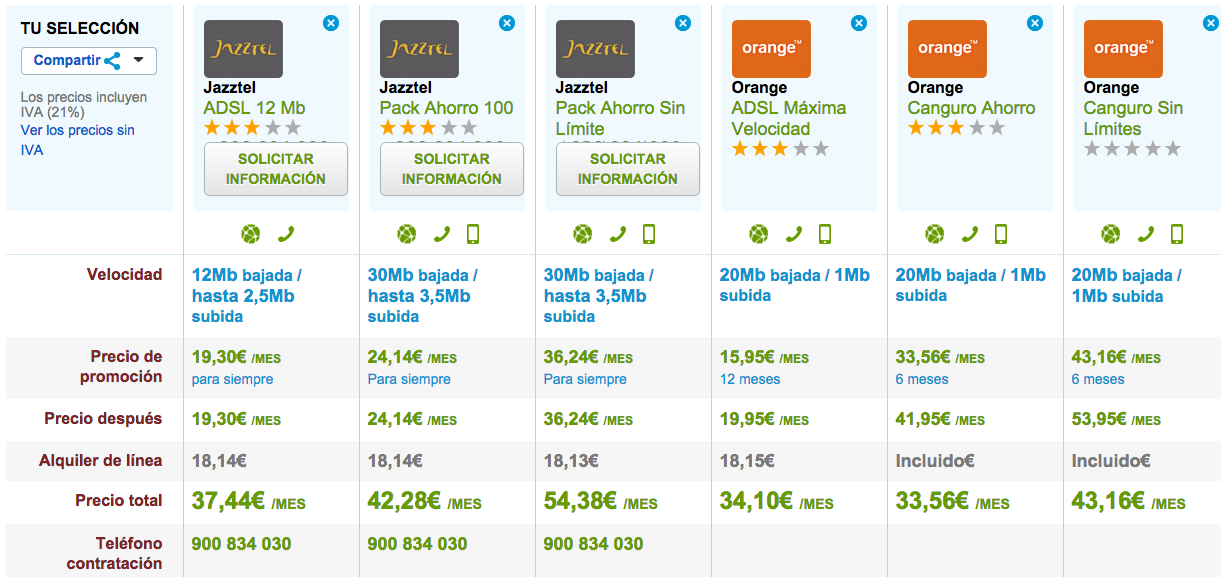Open the ADSL Máxima Velocidad plan link
Viewport: 1221px width, 577px height.
coord(789,118)
